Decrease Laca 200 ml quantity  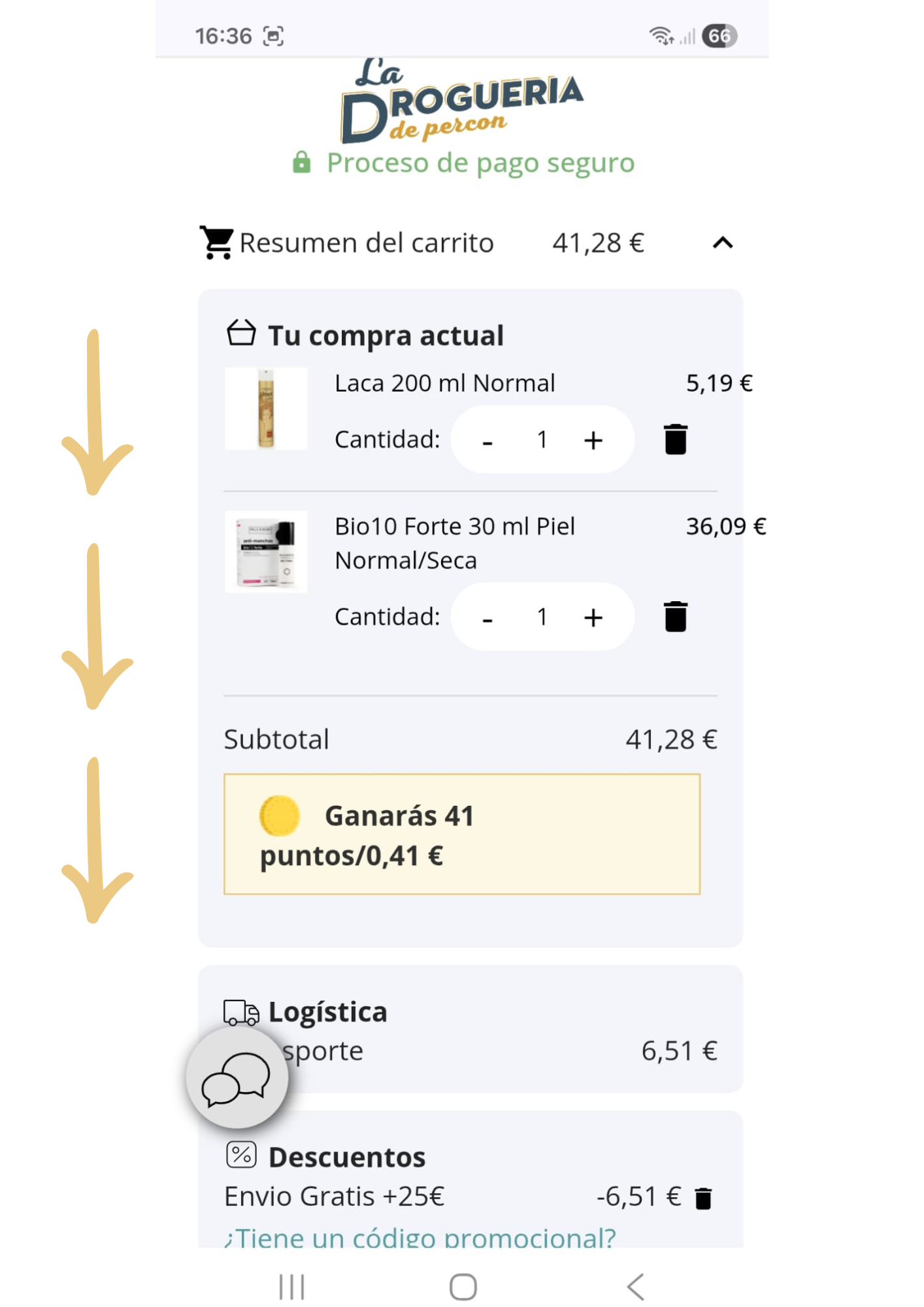[x=487, y=441]
